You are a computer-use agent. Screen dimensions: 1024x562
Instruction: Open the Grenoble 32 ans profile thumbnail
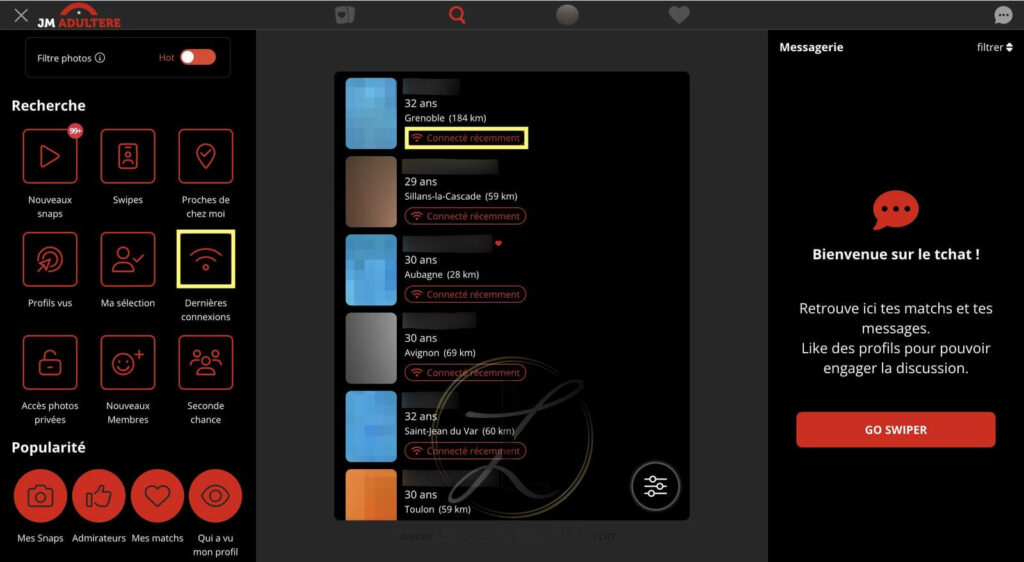(371, 114)
